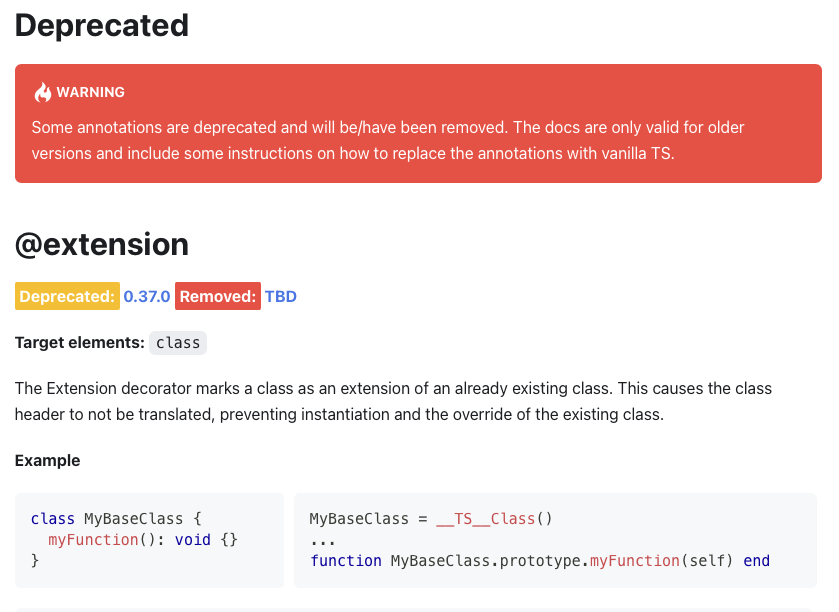Image resolution: width=839 pixels, height=612 pixels.
Task: Click the @extension section heading
Action: coord(102,244)
